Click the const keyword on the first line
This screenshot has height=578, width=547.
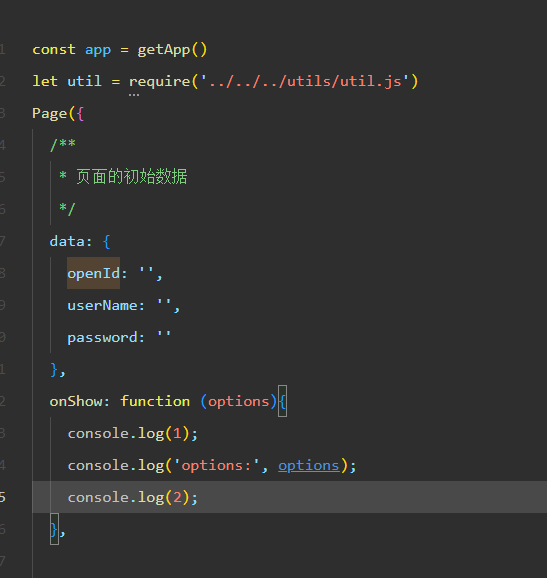click(54, 49)
